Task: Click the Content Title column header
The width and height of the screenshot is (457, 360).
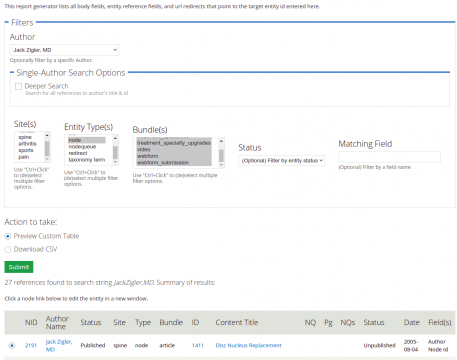Action: pos(237,322)
